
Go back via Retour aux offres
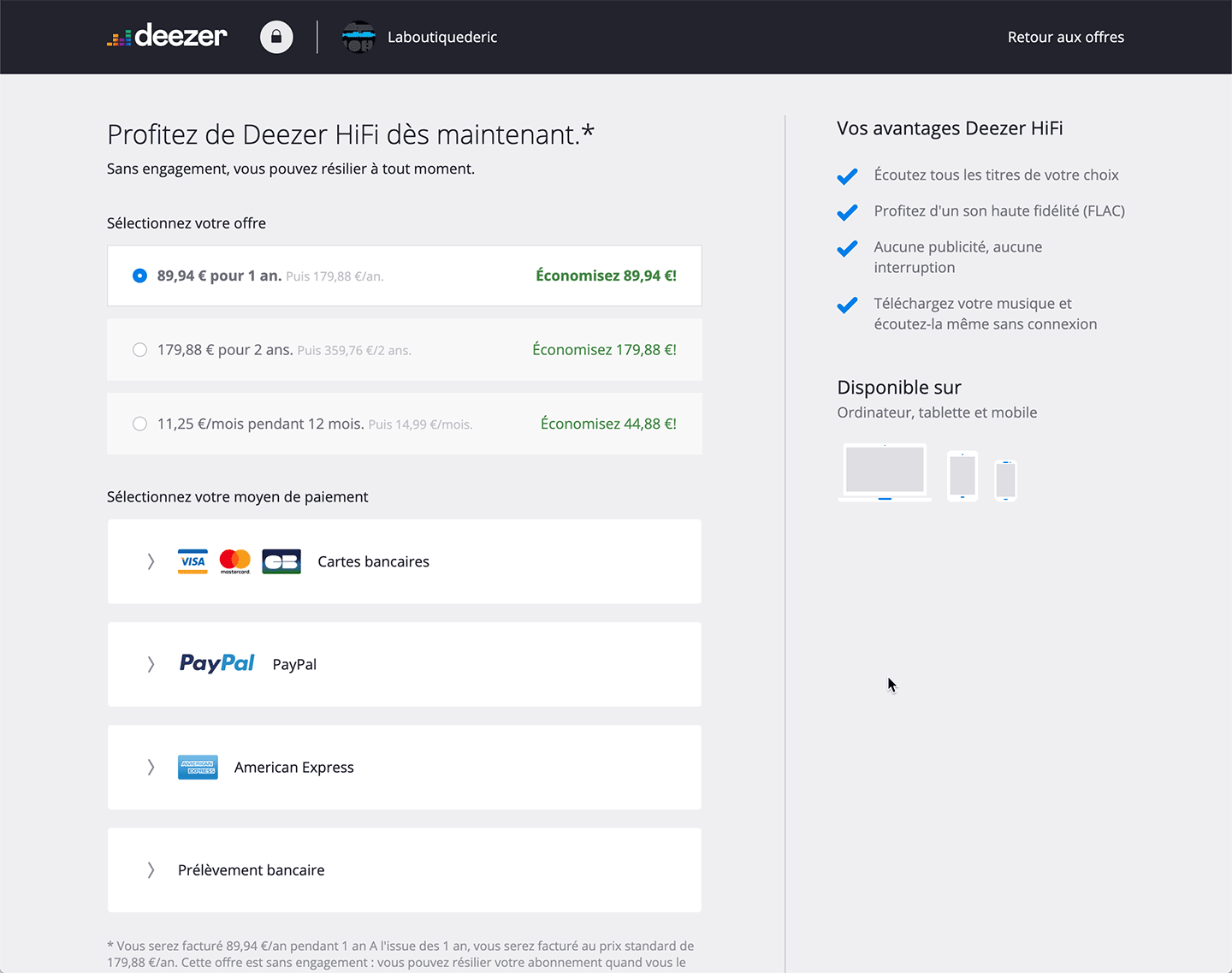click(1066, 37)
